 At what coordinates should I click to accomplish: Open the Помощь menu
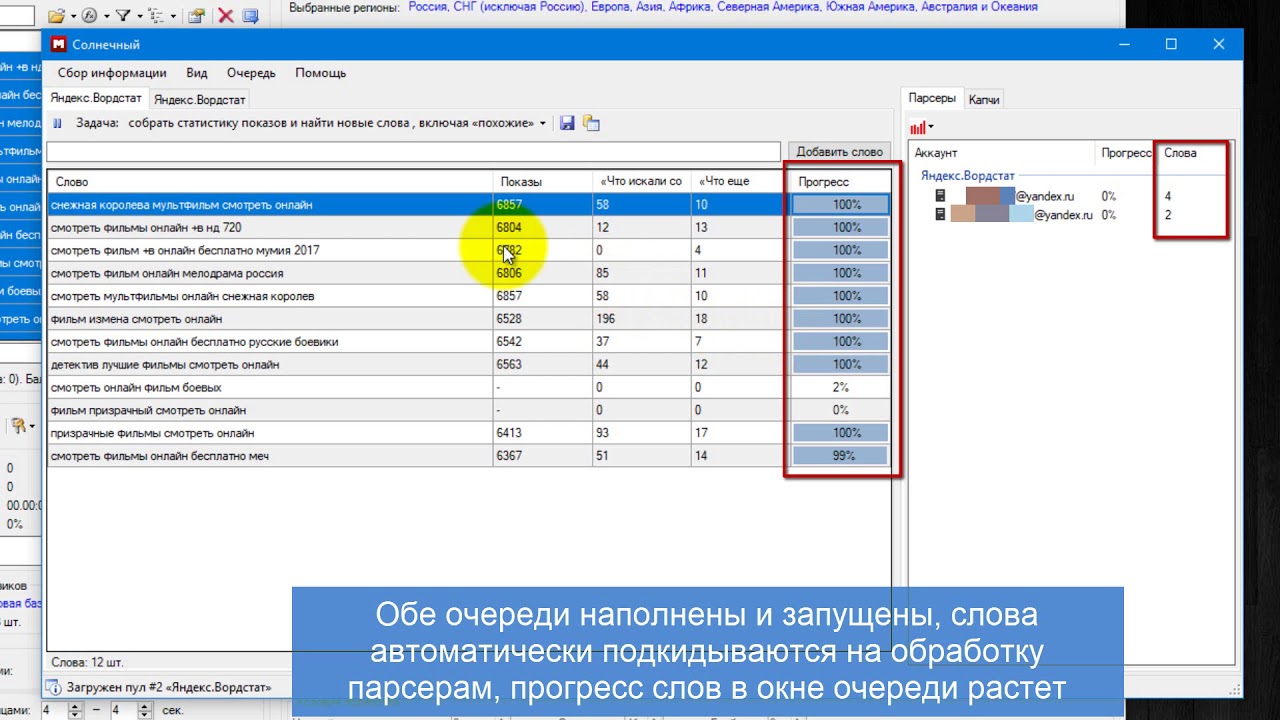click(320, 73)
